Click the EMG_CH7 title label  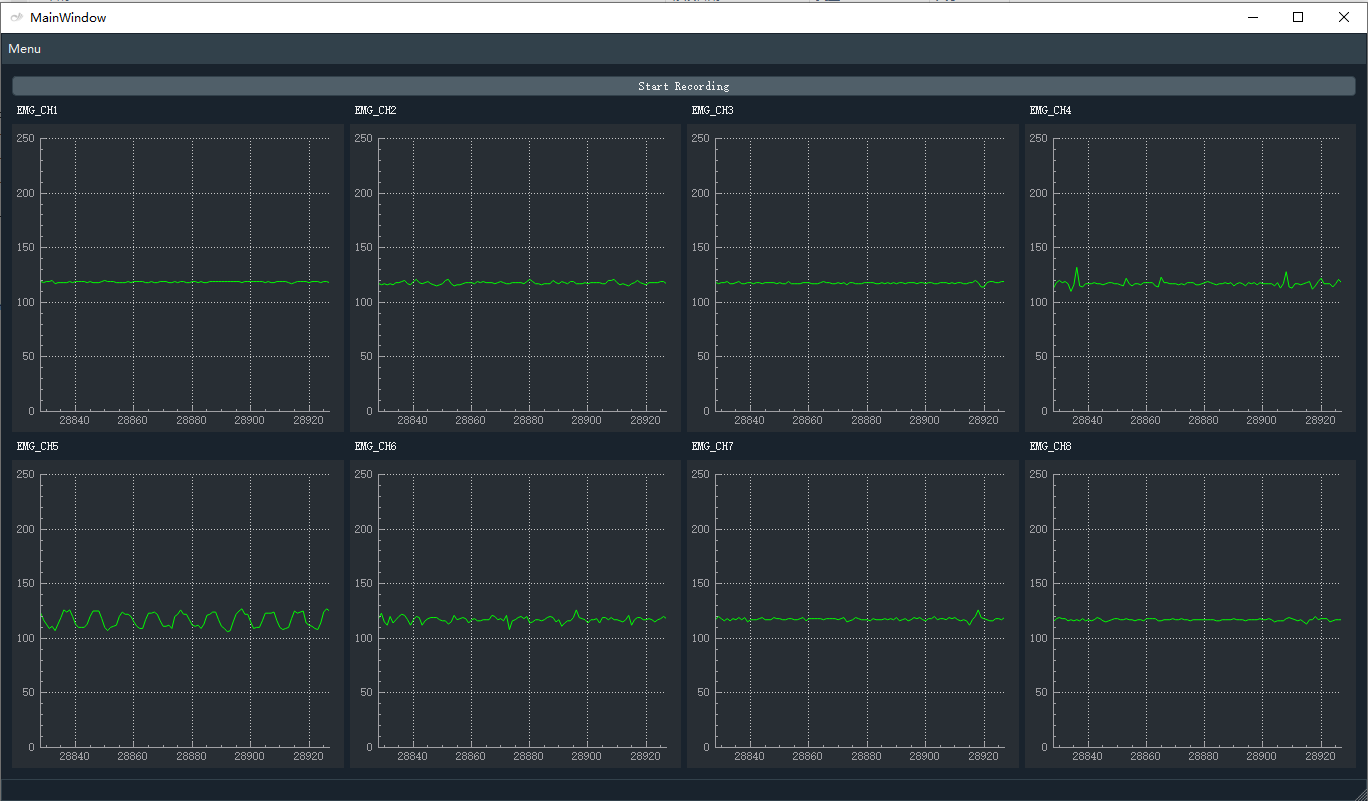click(x=712, y=446)
